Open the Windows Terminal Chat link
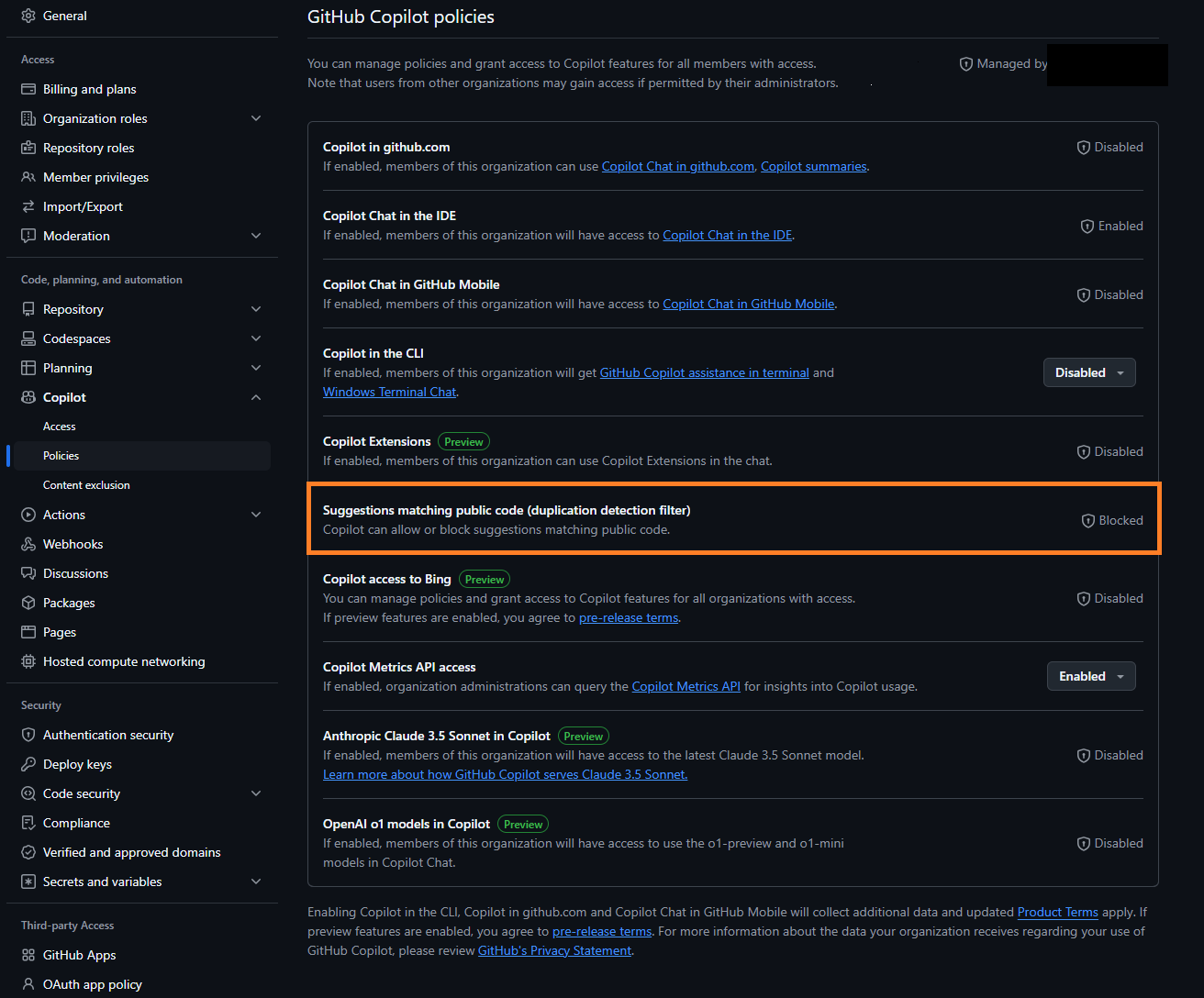Image resolution: width=1204 pixels, height=998 pixels. [389, 392]
